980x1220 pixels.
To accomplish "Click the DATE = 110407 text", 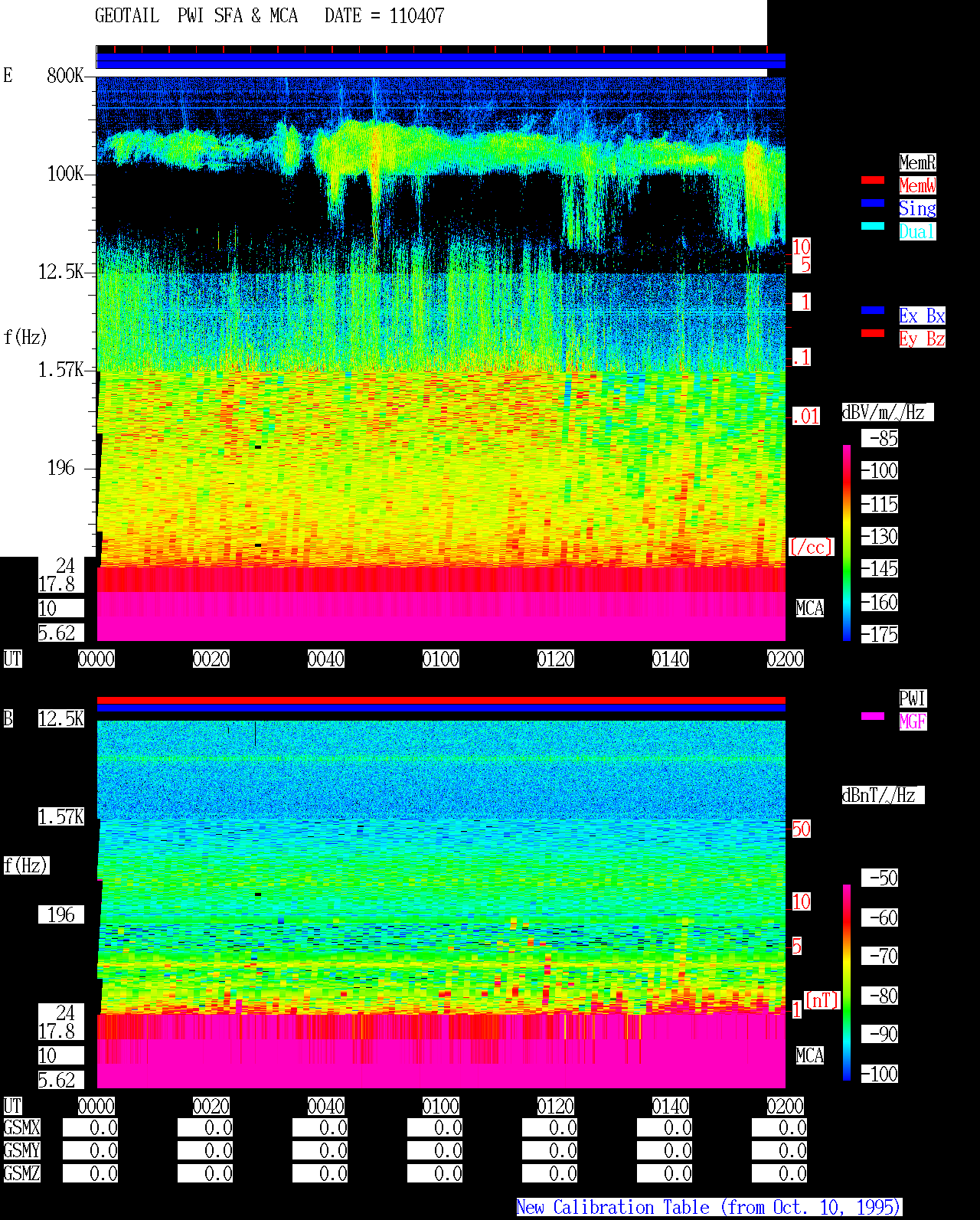I will [384, 16].
